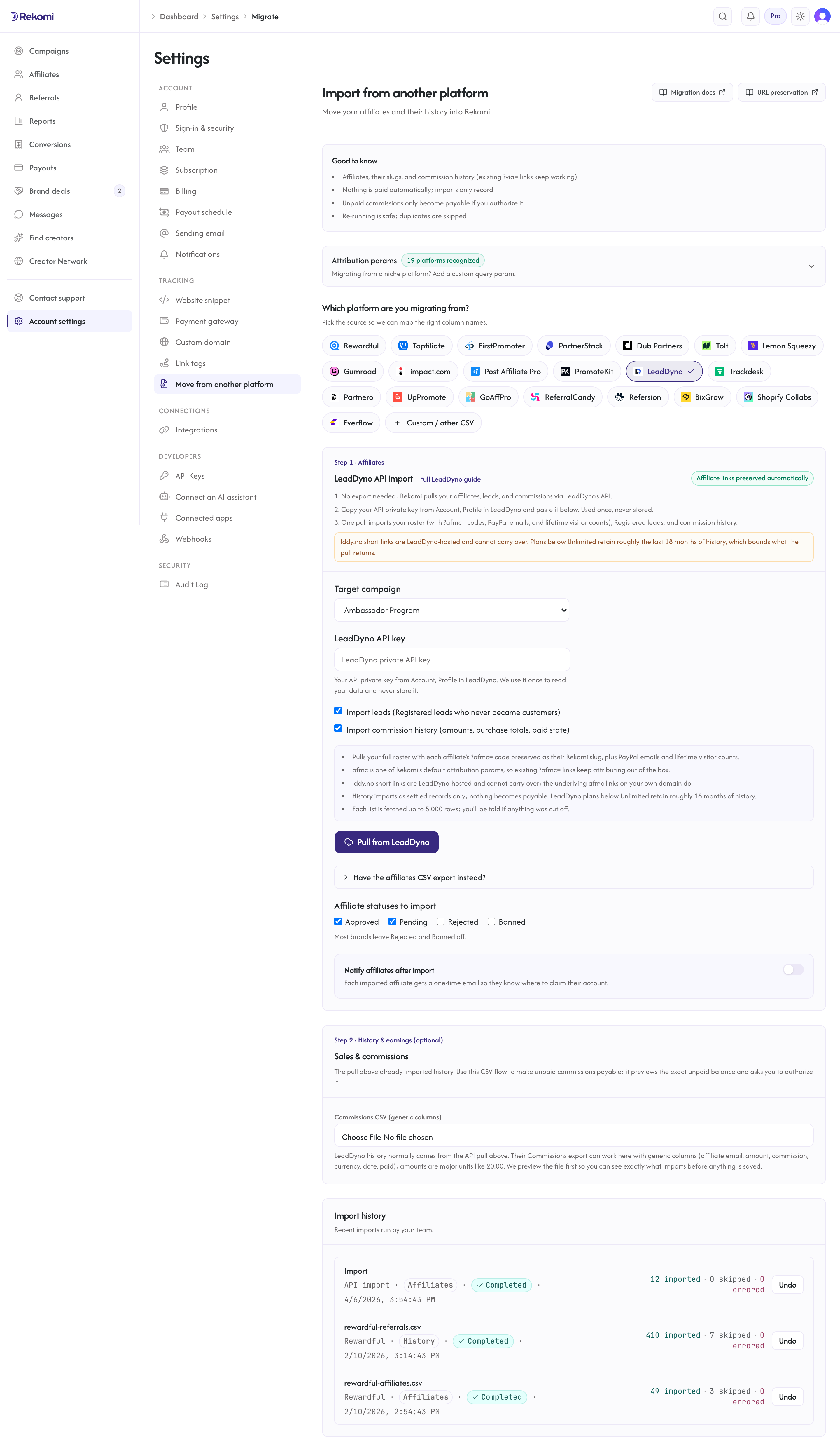The width and height of the screenshot is (840, 1451).
Task: Check the Rejected status checkbox
Action: [x=441, y=921]
